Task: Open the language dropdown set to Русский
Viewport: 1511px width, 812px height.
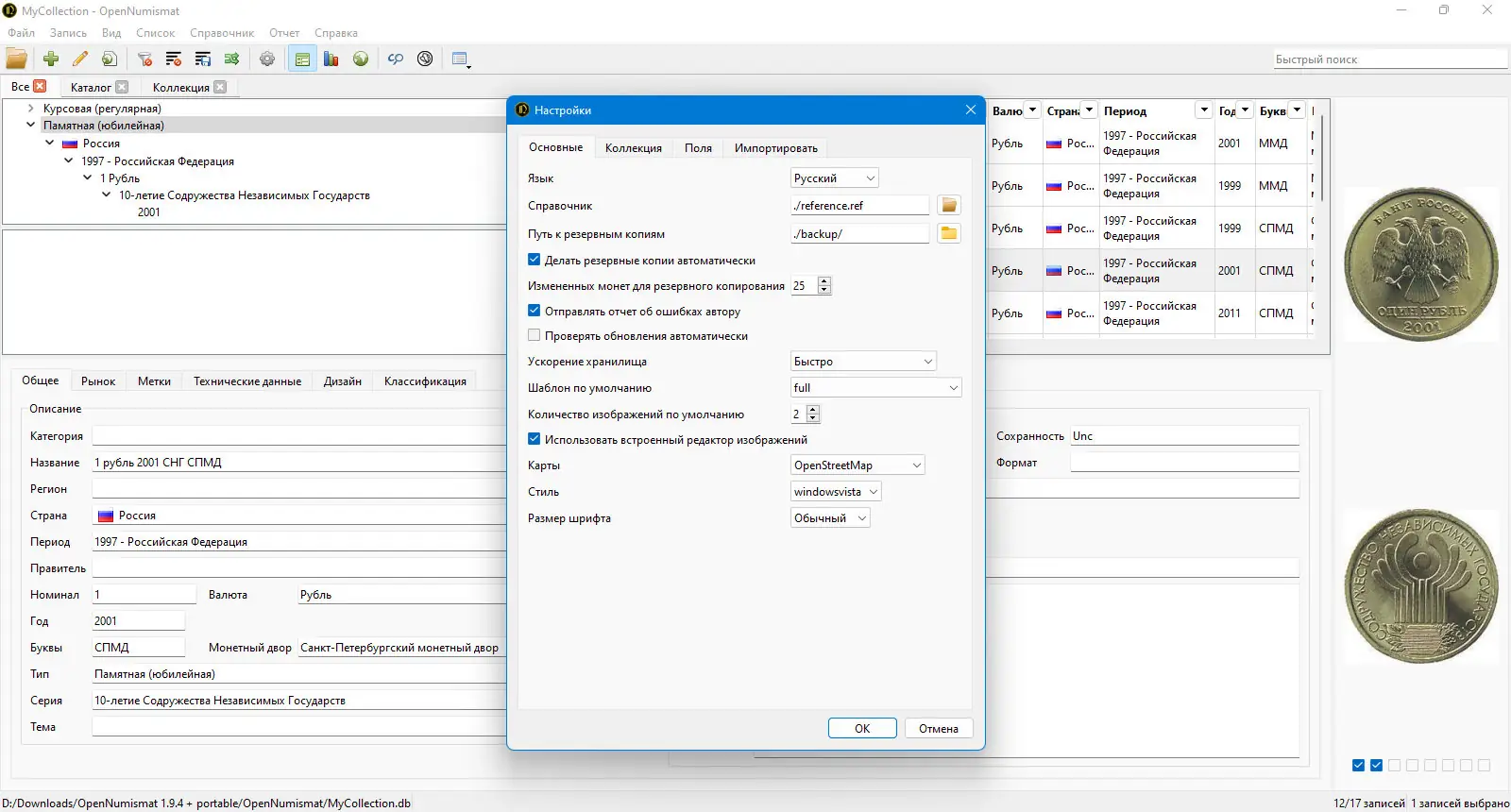Action: 834,178
